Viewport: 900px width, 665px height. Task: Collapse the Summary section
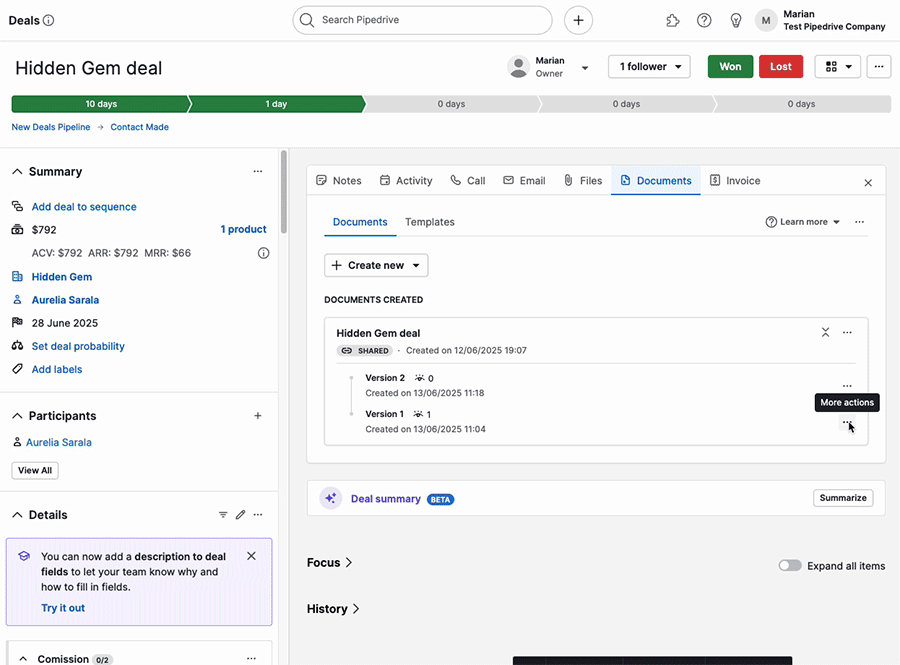17,172
